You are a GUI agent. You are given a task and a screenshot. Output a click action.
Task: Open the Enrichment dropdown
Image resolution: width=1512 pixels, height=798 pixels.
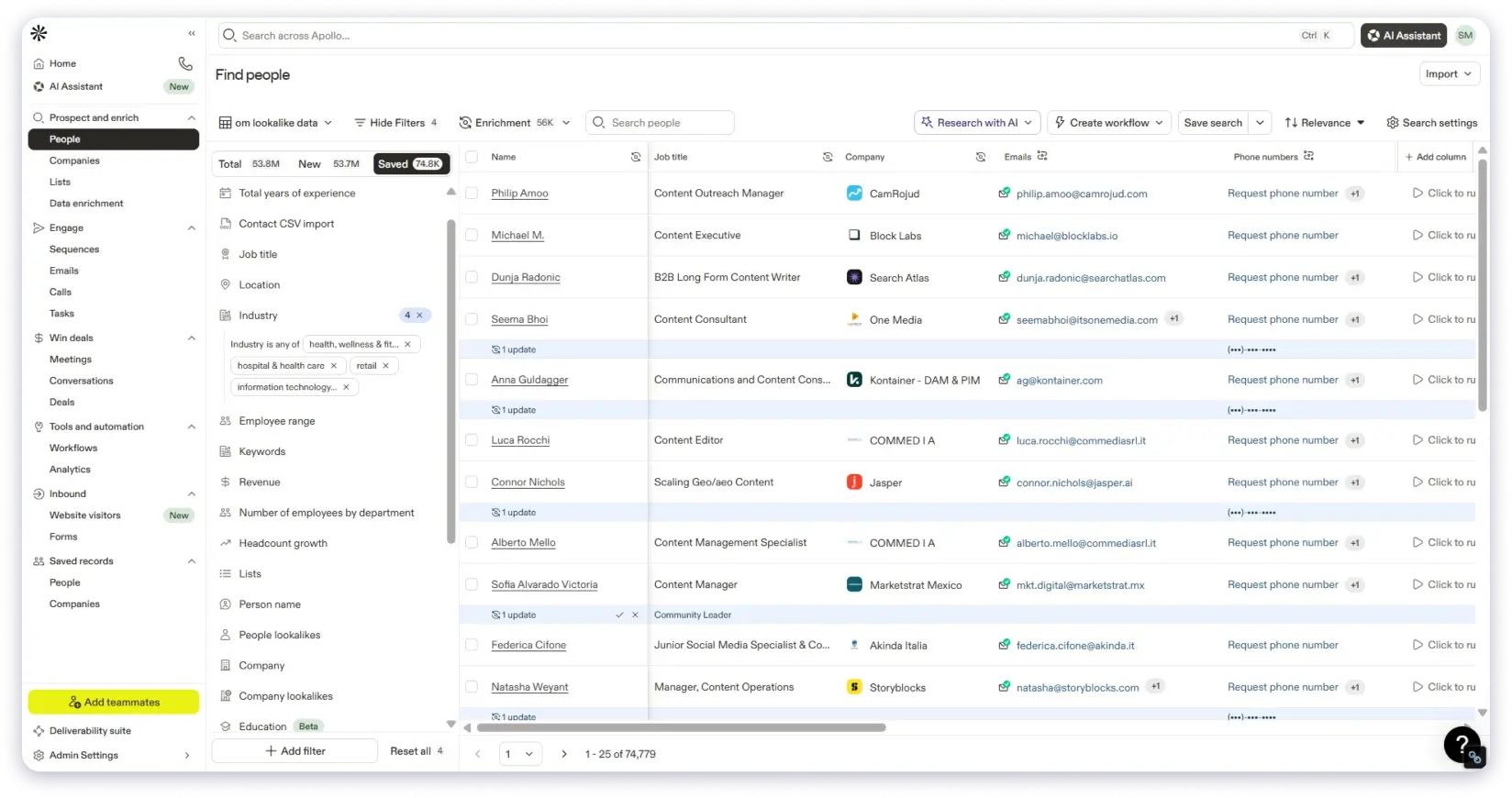click(515, 123)
